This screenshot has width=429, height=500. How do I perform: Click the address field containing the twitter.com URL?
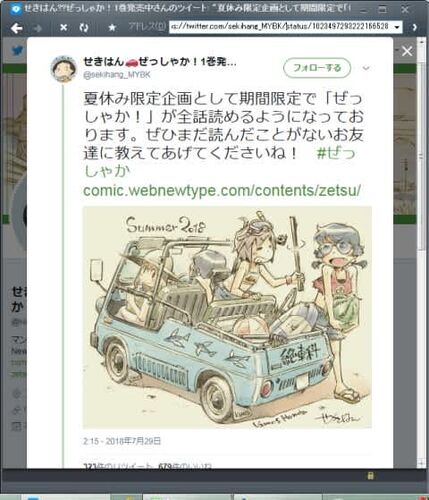tap(281, 27)
